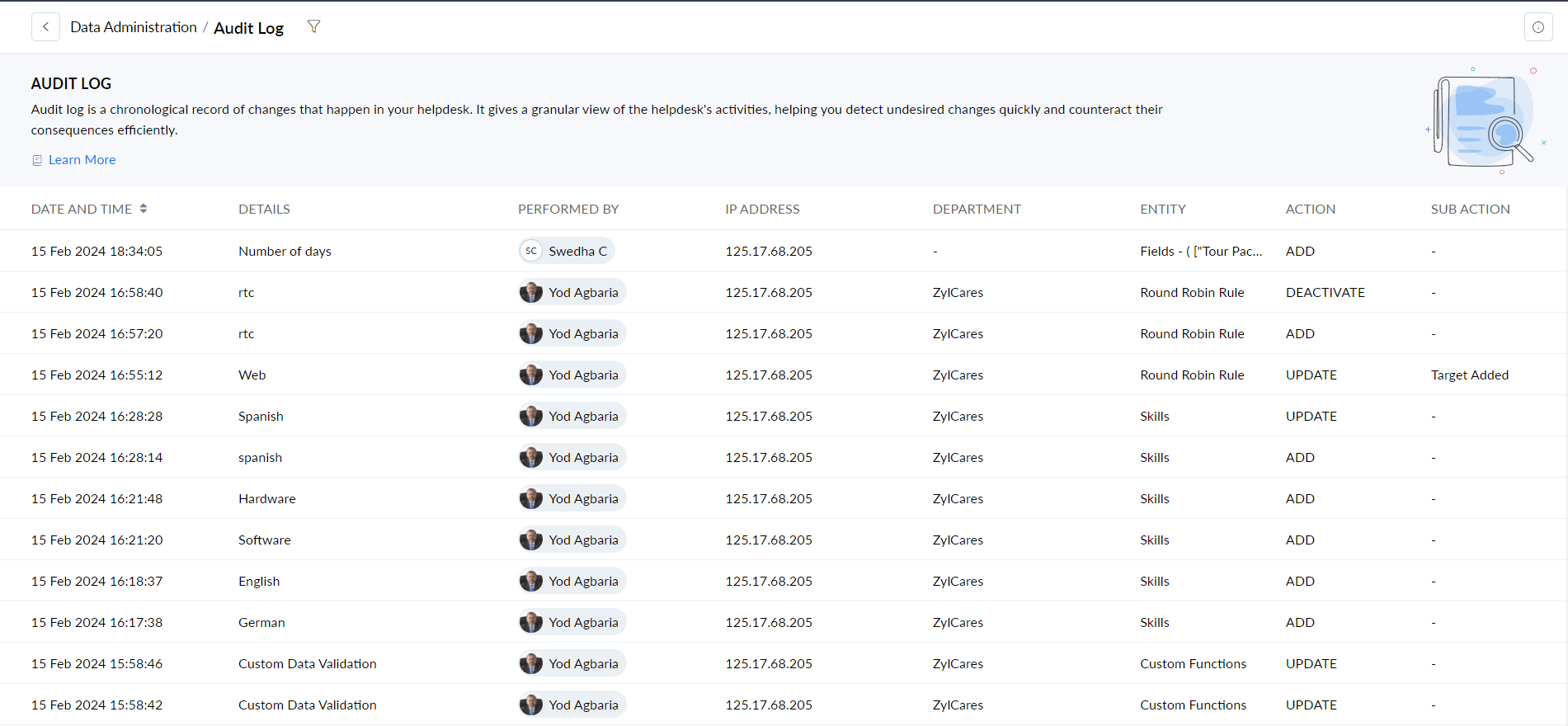This screenshot has width=1568, height=726.
Task: Select Yod Agbaria on DEACTIVATE row
Action: click(x=582, y=292)
